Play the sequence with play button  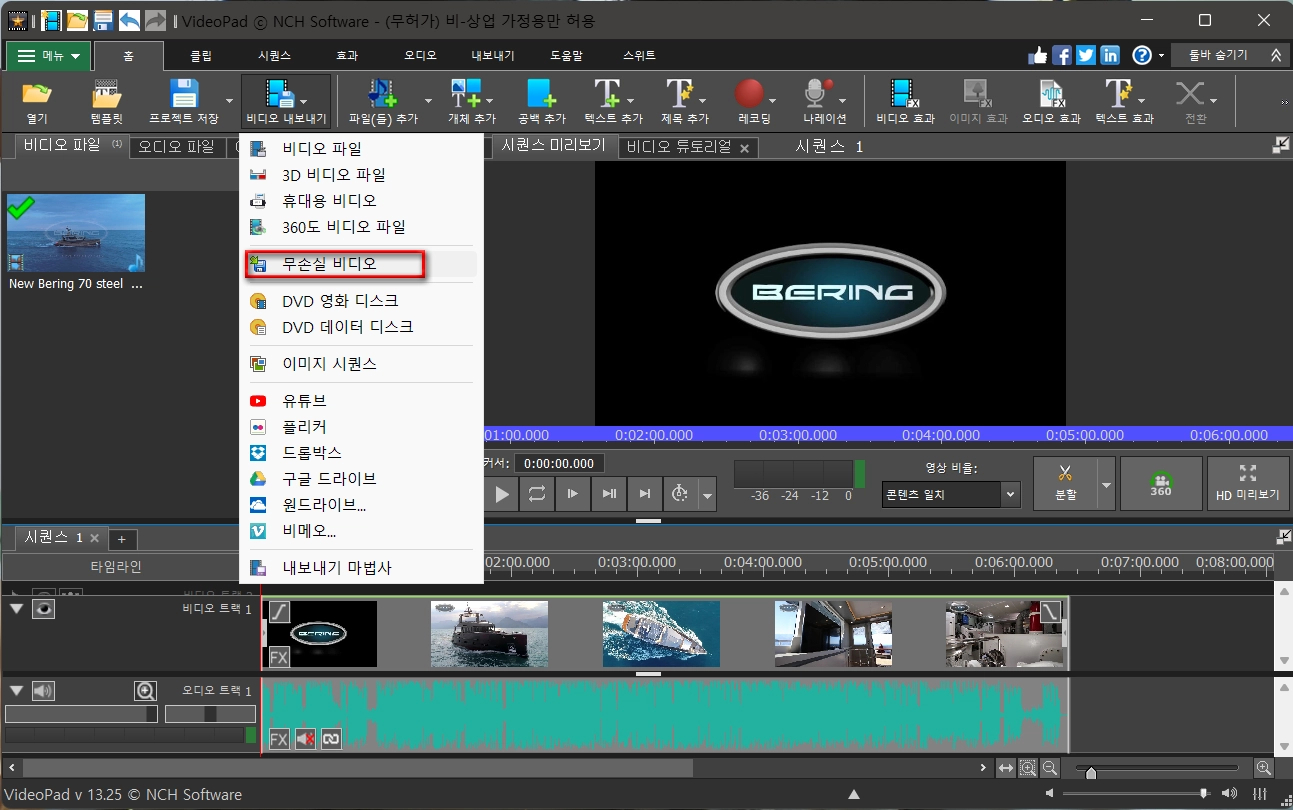click(502, 494)
